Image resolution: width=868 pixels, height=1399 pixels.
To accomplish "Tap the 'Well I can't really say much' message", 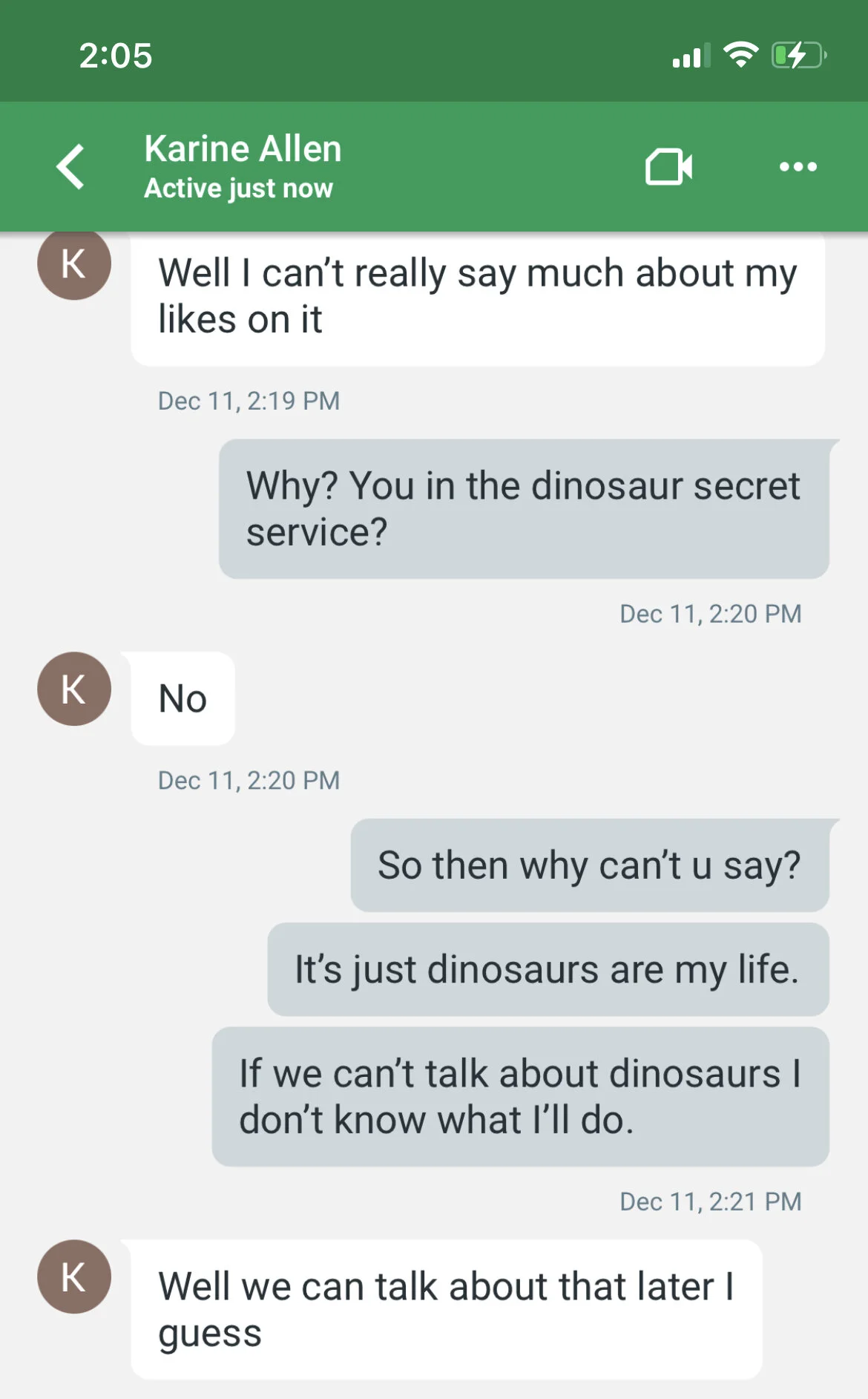I will pyautogui.click(x=478, y=298).
